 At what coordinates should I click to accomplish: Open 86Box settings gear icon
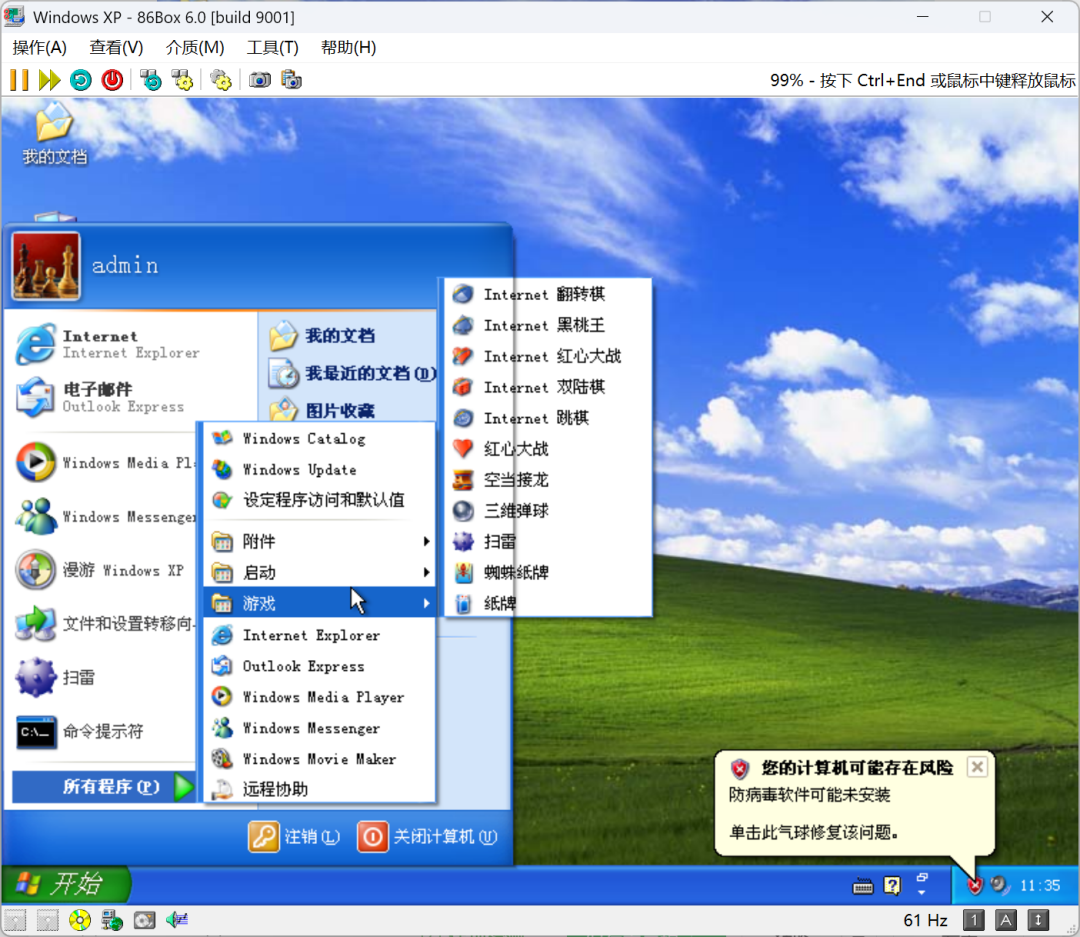220,81
